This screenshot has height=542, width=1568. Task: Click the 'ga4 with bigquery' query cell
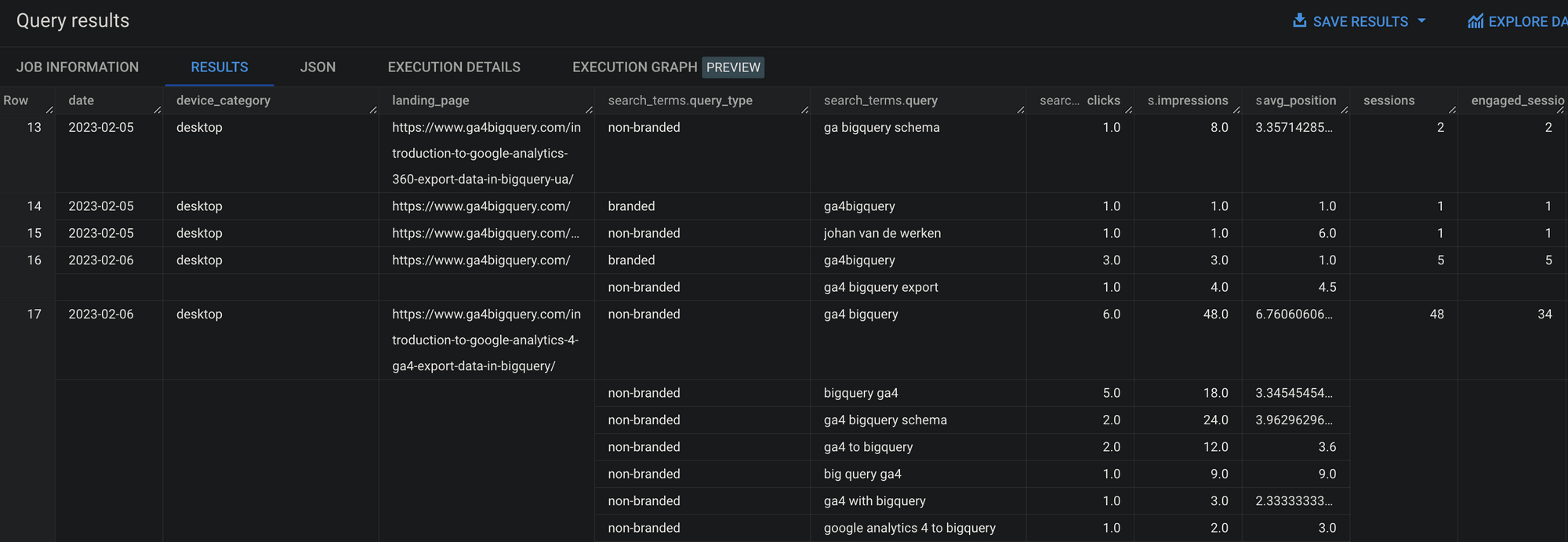(x=875, y=500)
